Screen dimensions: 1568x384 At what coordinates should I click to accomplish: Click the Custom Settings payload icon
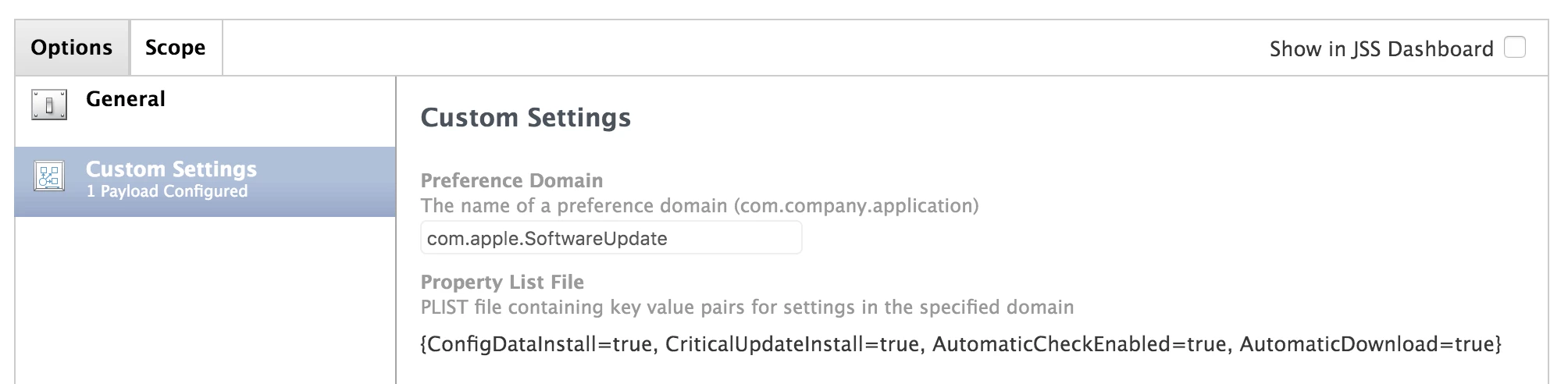click(49, 176)
